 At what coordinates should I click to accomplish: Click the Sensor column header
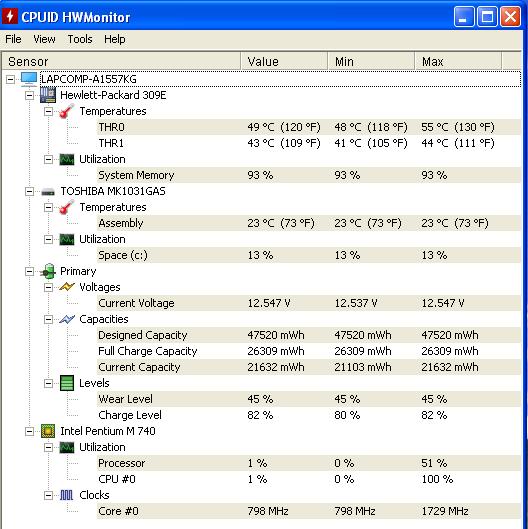click(x=122, y=61)
